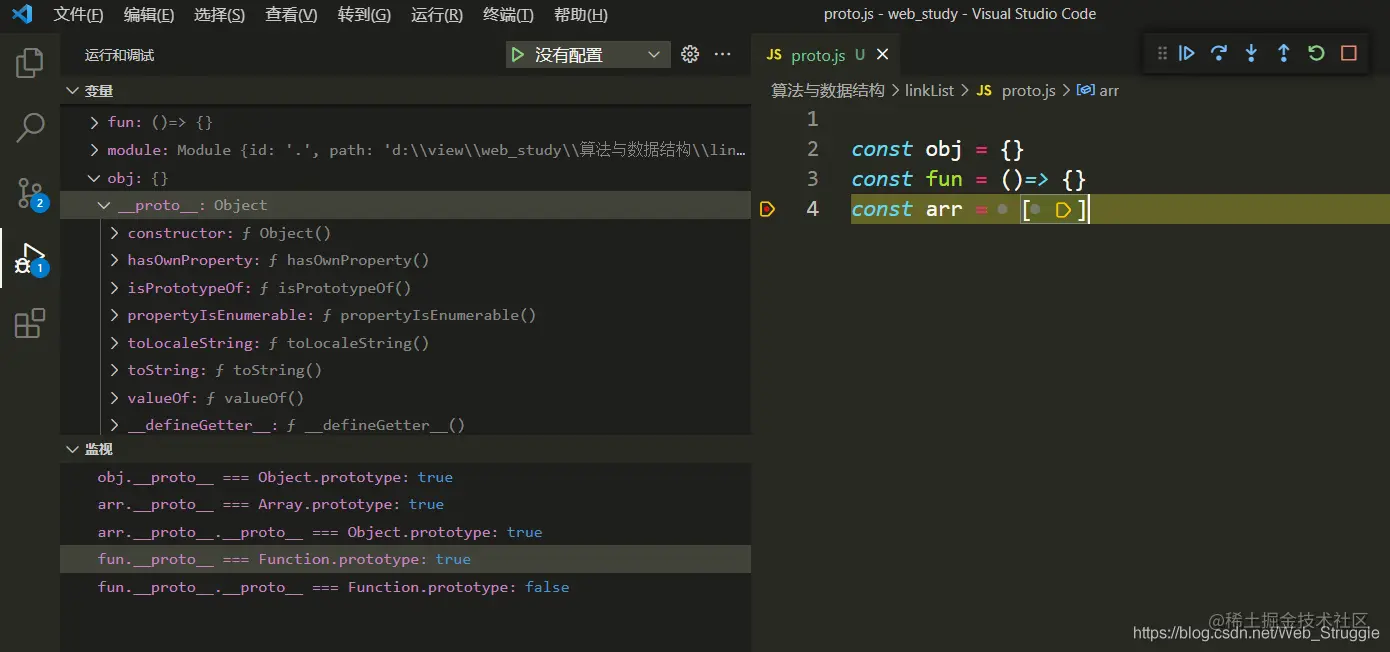Image resolution: width=1390 pixels, height=652 pixels.
Task: Open the Search view in activity bar
Action: [x=30, y=127]
